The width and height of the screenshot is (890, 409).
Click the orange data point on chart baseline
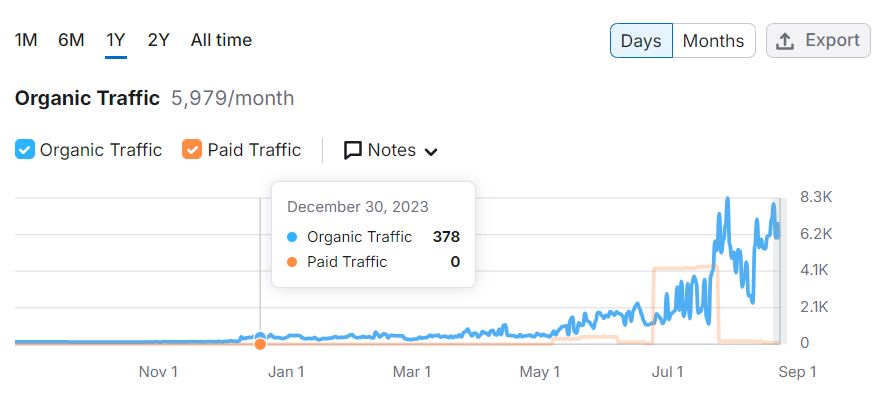(260, 344)
